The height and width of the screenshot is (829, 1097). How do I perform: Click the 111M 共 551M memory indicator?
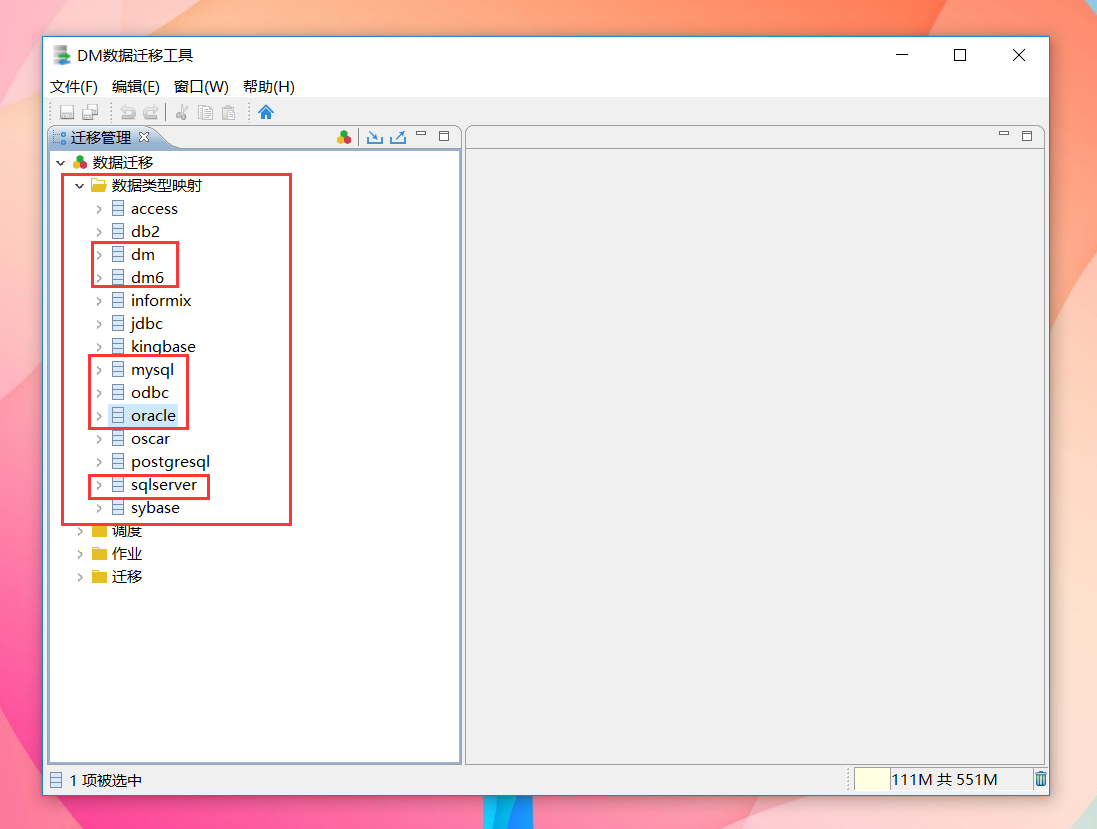coord(944,779)
